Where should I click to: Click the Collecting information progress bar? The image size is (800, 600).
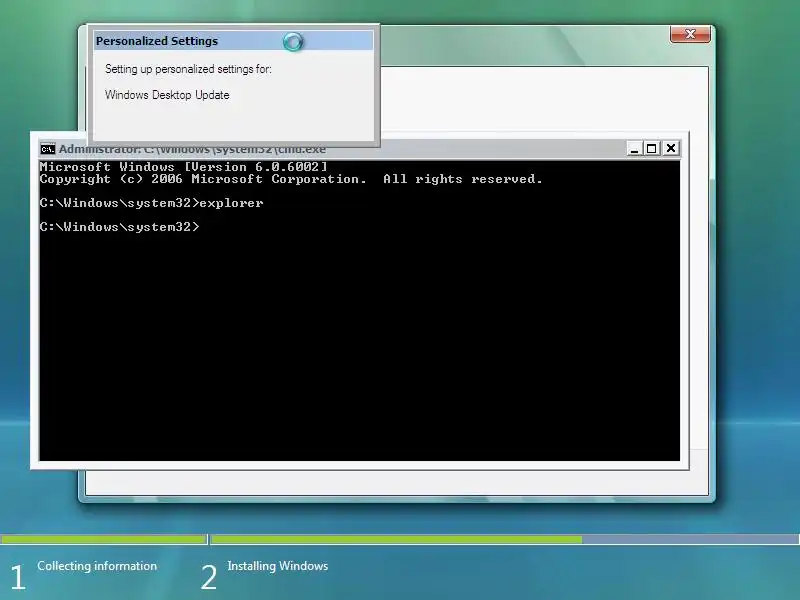(104, 539)
